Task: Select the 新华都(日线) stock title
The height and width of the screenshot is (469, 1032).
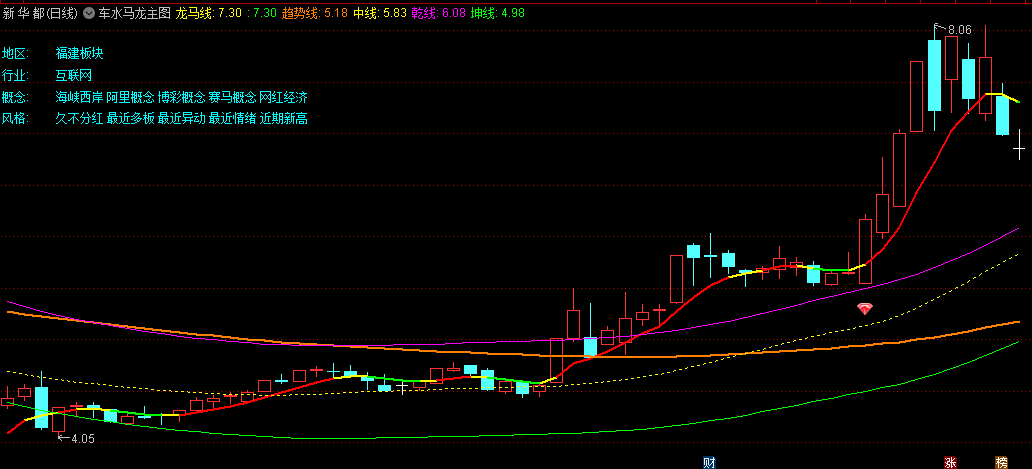Action: [x=40, y=13]
